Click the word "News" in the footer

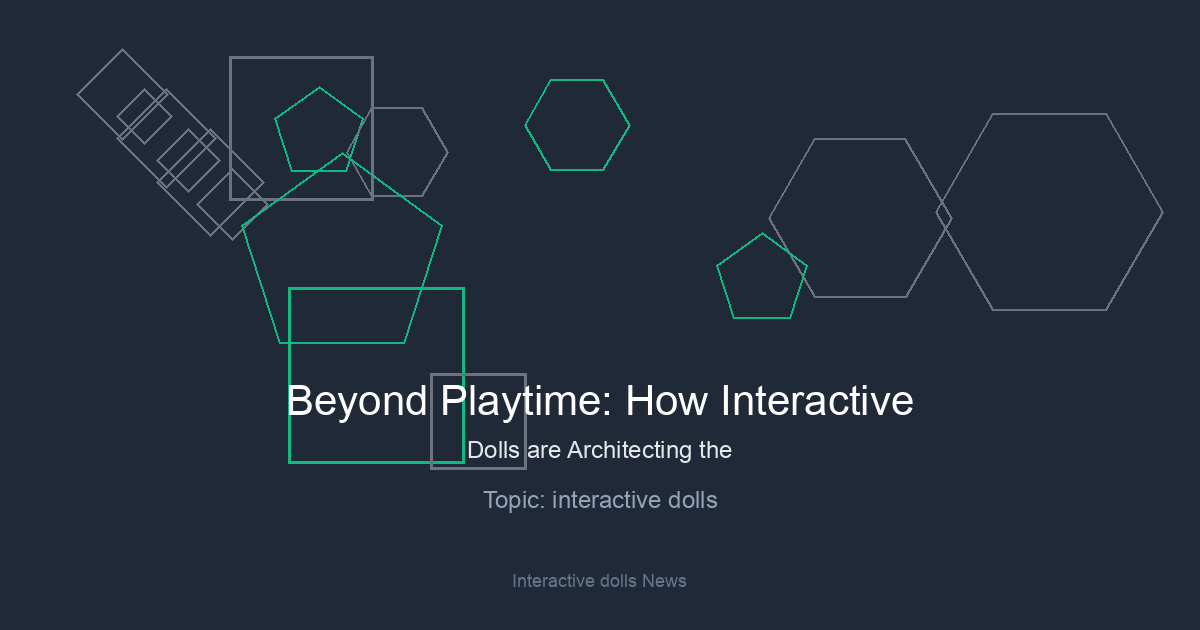[x=664, y=581]
